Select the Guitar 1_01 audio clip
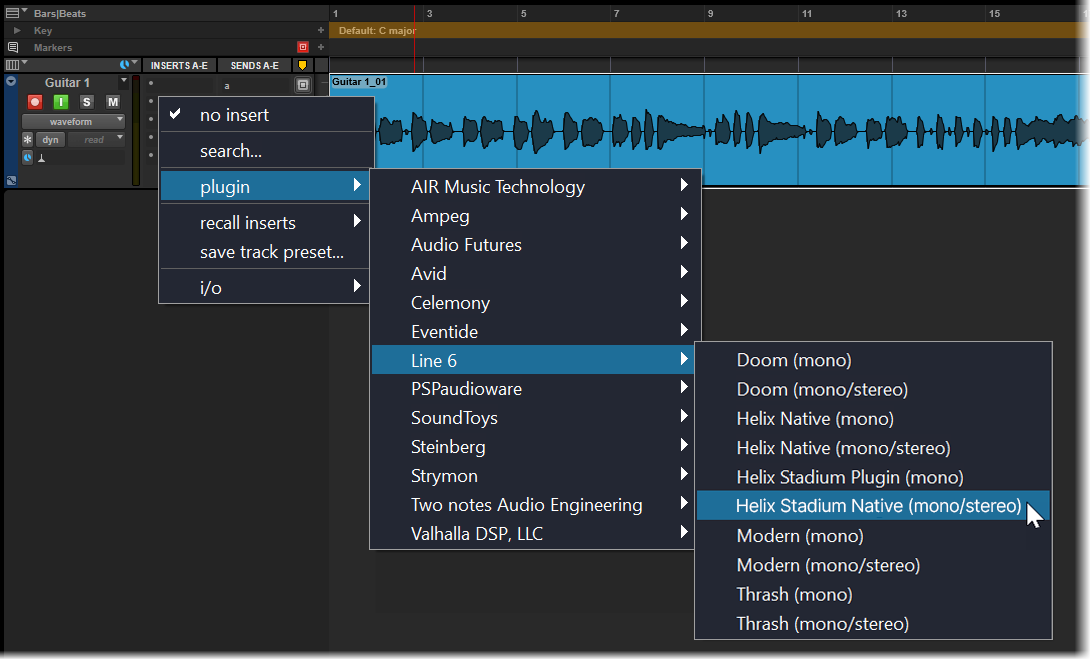This screenshot has height=660, width=1091. (x=708, y=130)
